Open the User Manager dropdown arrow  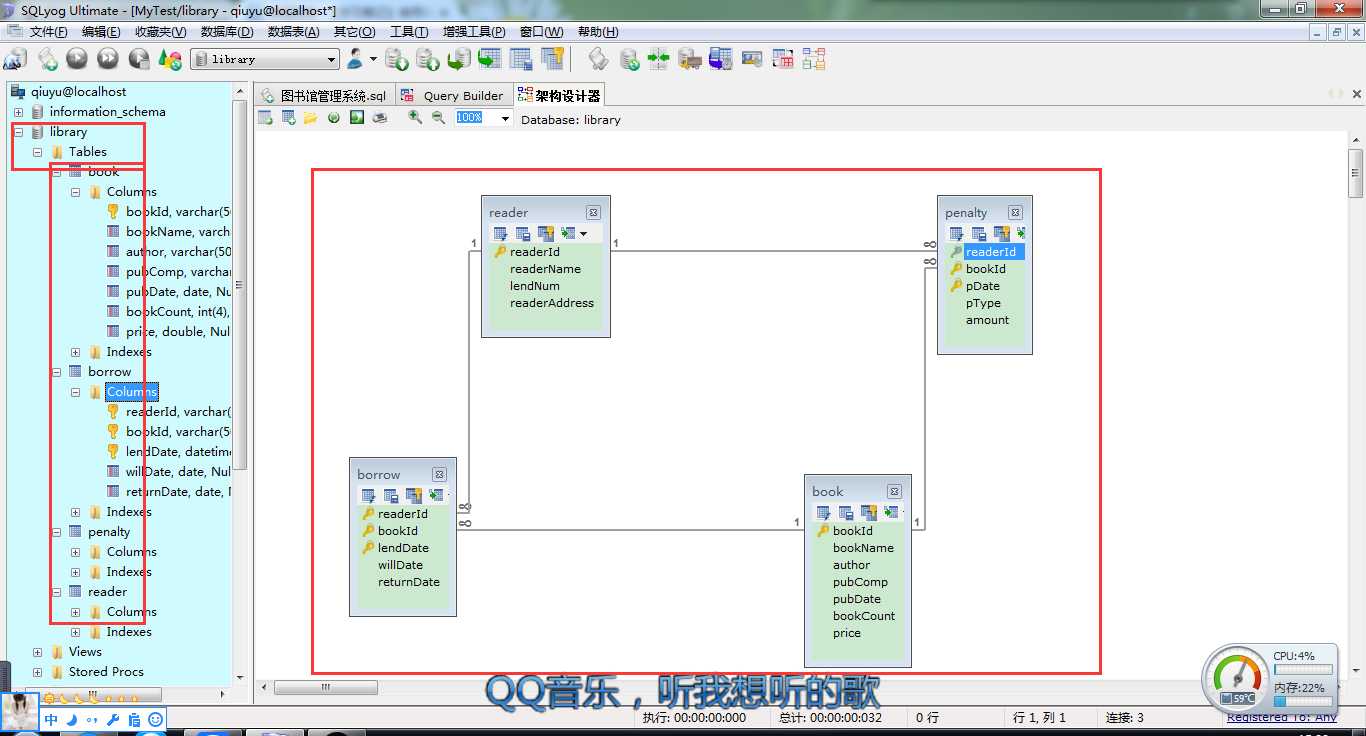coord(373,59)
